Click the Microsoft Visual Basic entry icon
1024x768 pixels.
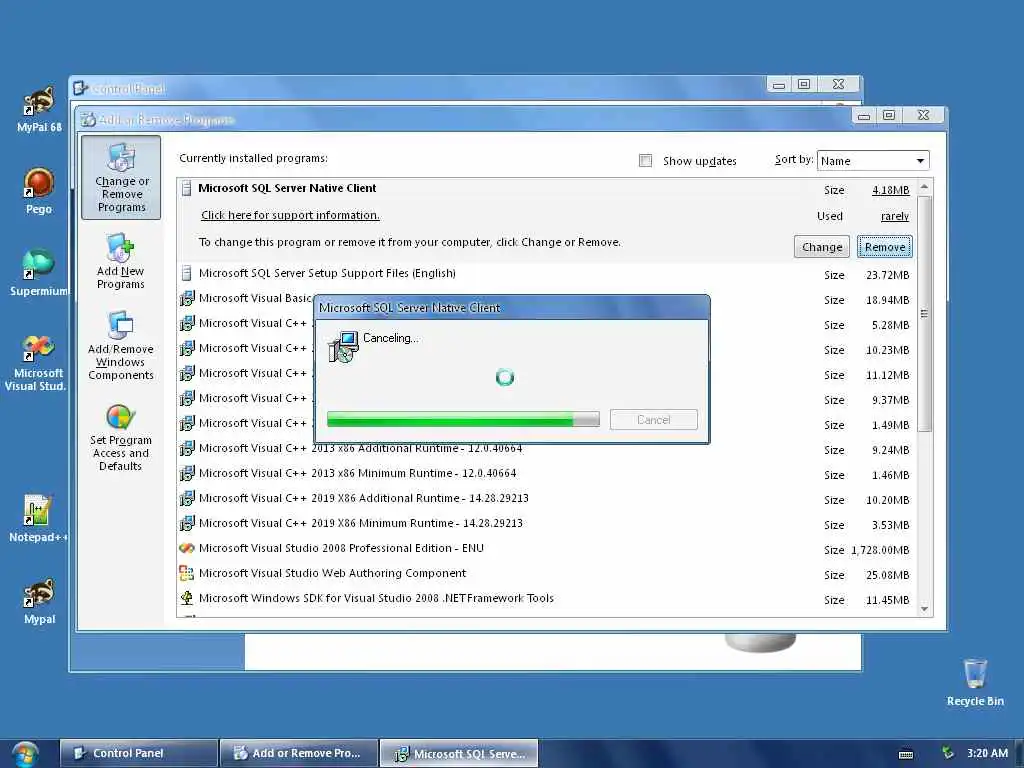click(x=187, y=298)
